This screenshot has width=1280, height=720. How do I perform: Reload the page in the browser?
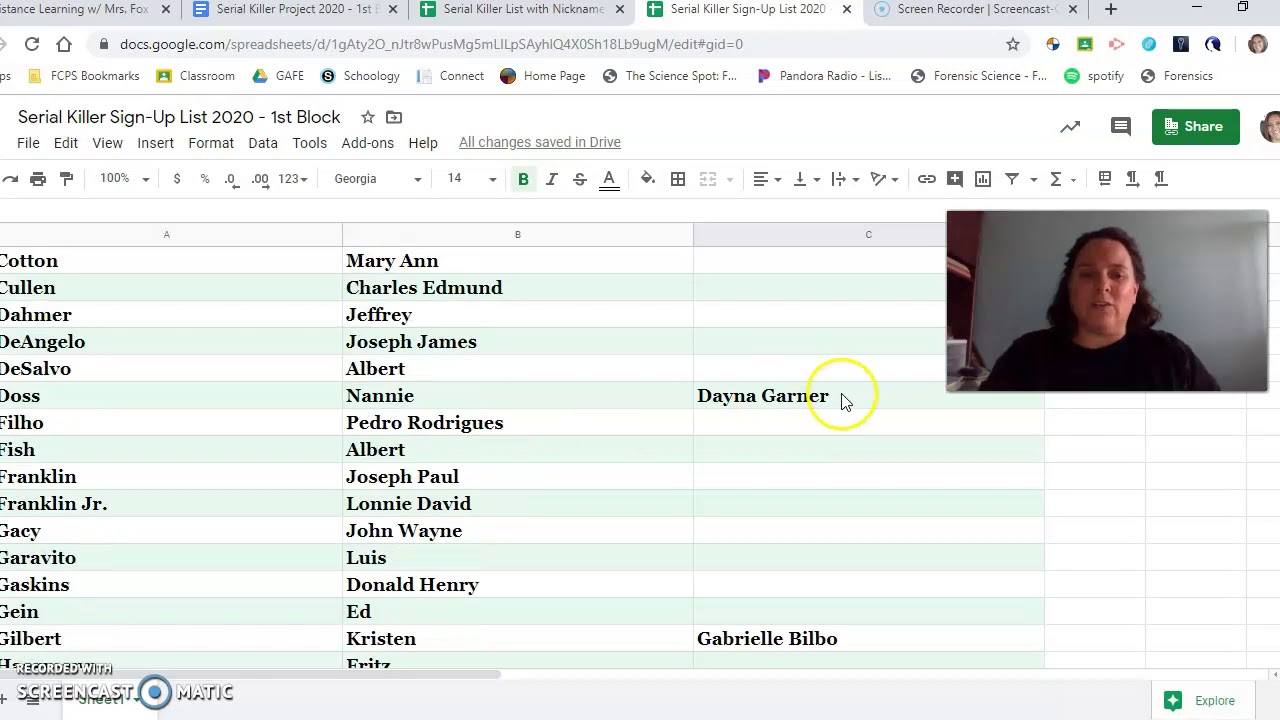(32, 44)
